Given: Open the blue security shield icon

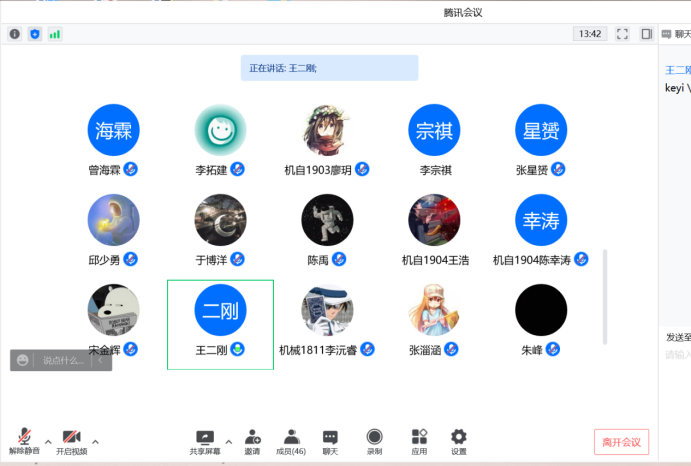Looking at the screenshot, I should coord(35,34).
